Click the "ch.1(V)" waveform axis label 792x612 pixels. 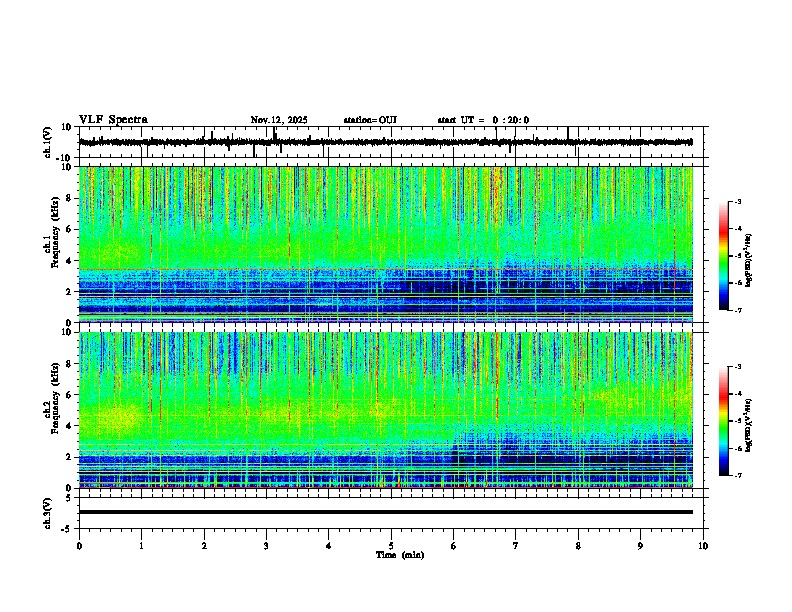tap(47, 142)
